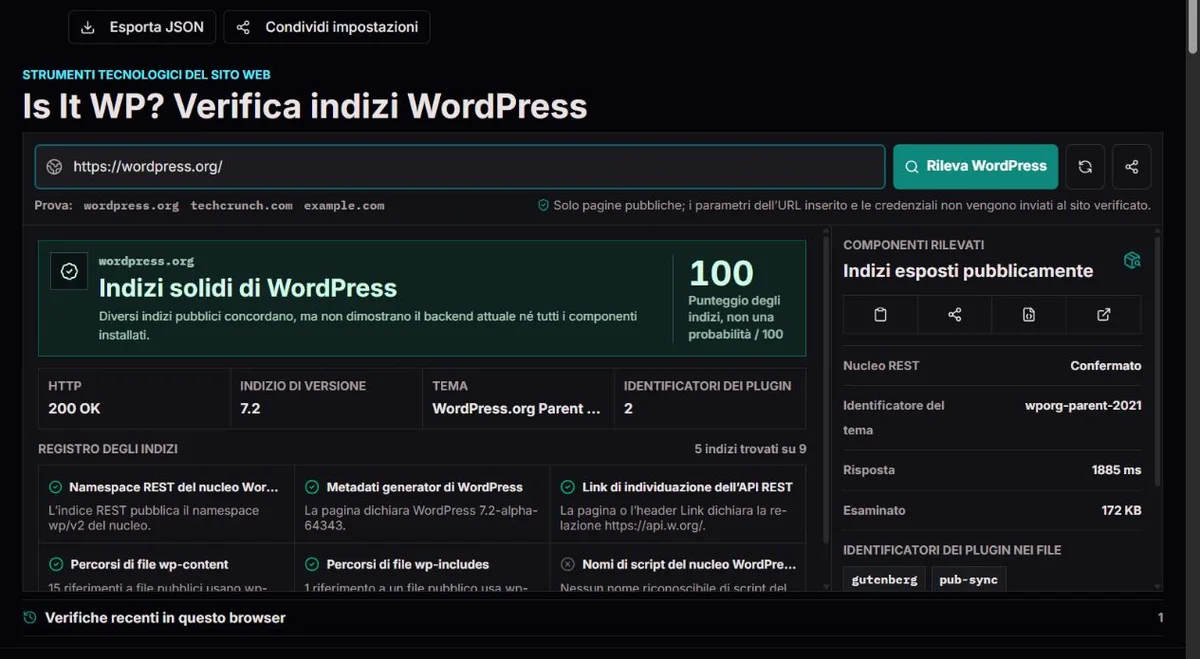Viewport: 1200px width, 659px height.
Task: Click the share icon under Indizi esposti pubblicamente
Action: pos(955,314)
